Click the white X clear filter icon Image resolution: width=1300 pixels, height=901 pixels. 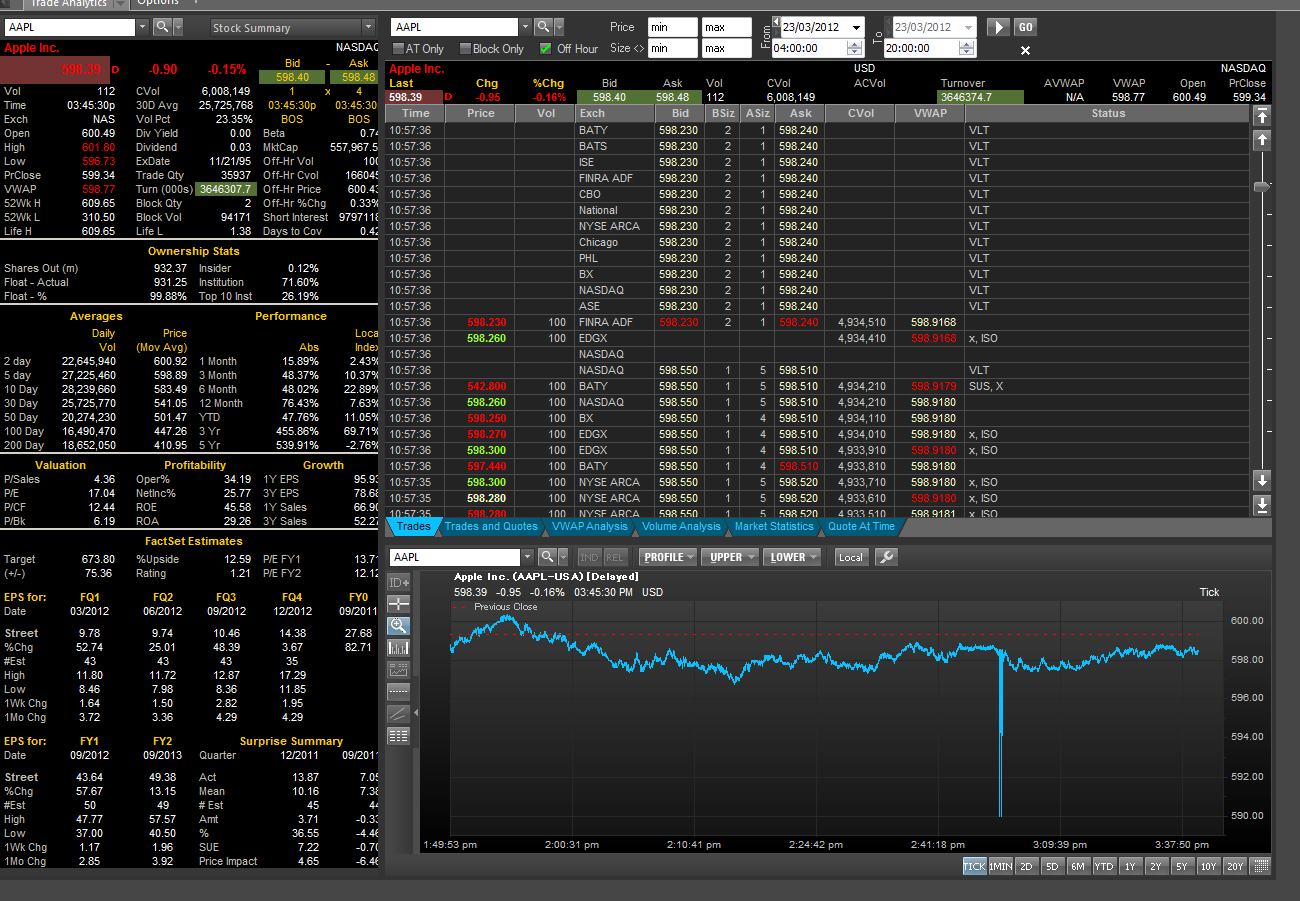point(1025,49)
